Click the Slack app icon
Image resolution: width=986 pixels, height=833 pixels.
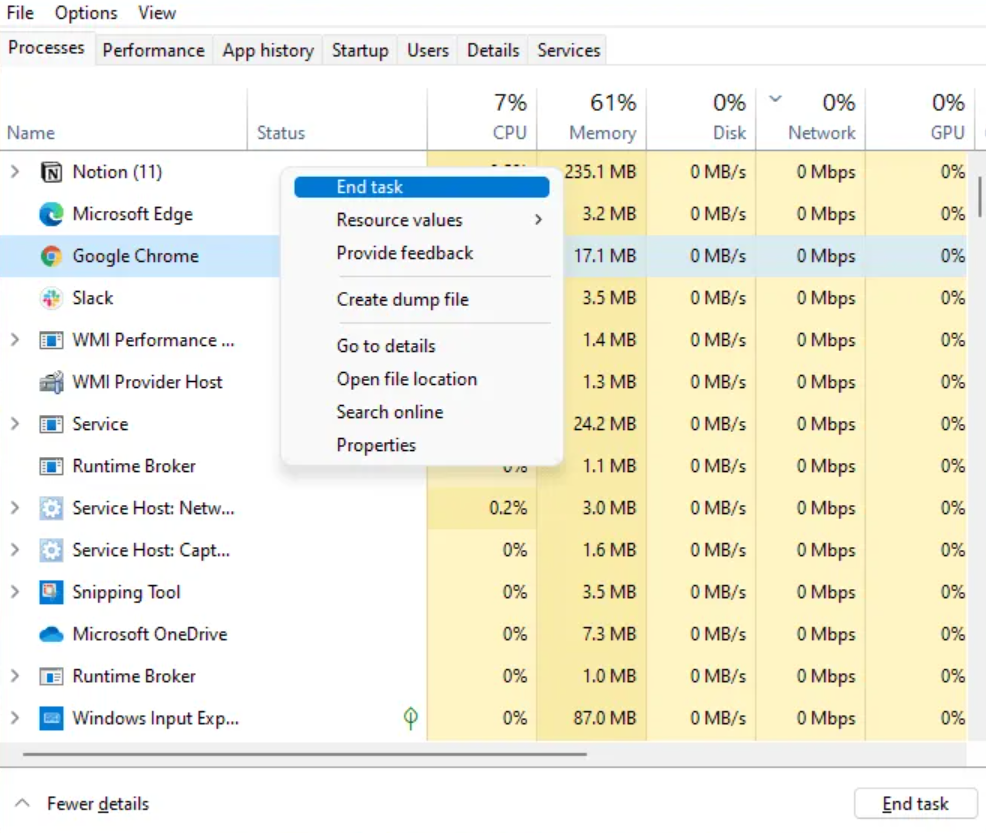pos(51,298)
